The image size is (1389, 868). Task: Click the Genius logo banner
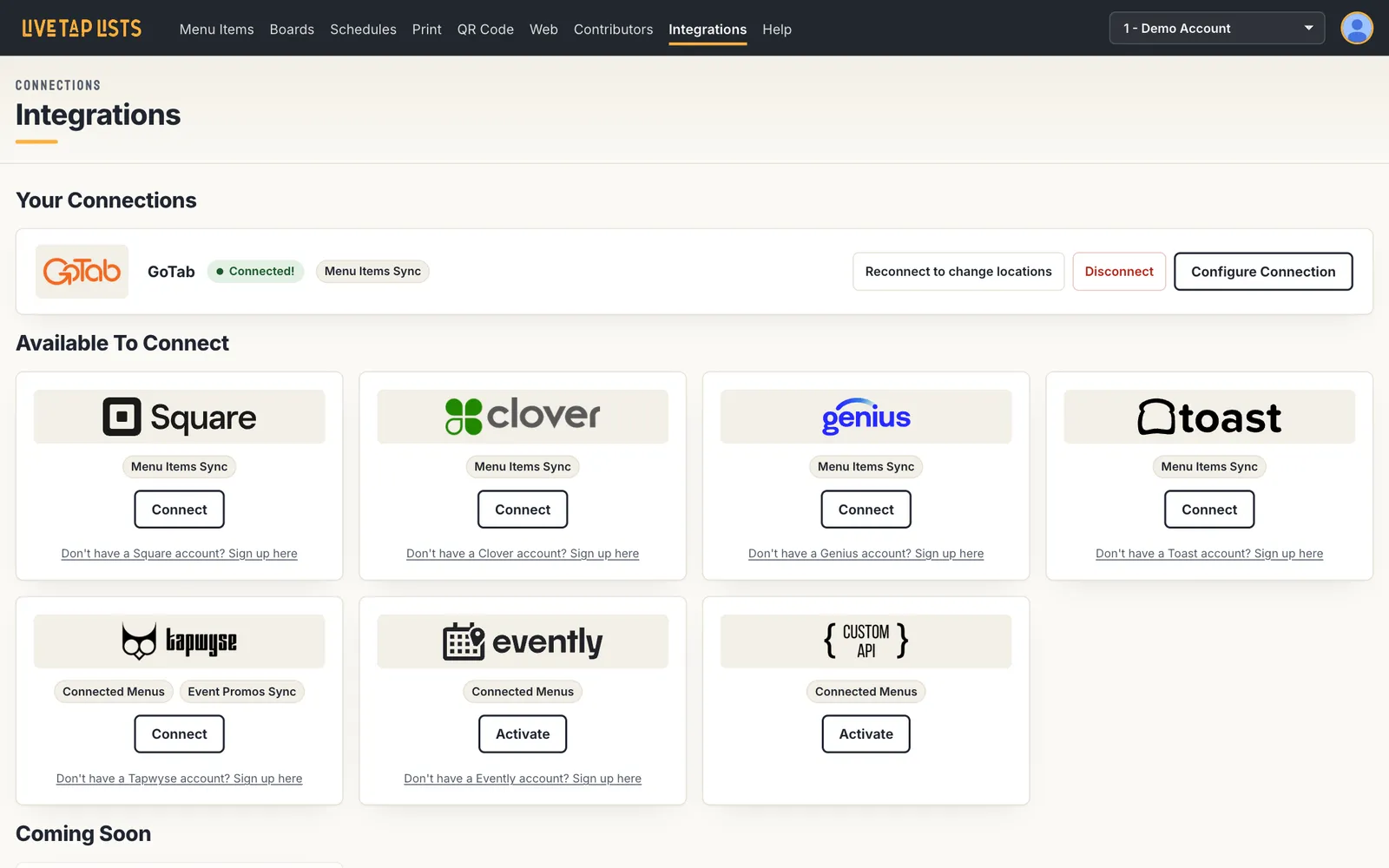point(866,417)
